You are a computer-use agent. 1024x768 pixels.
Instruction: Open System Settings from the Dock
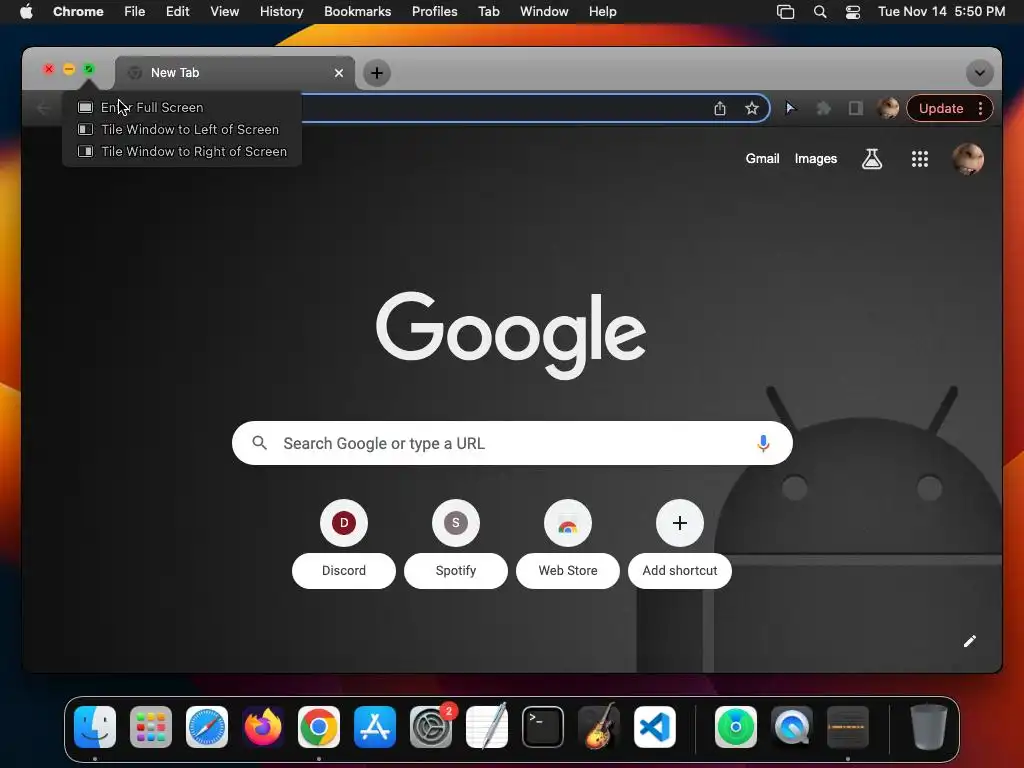431,727
